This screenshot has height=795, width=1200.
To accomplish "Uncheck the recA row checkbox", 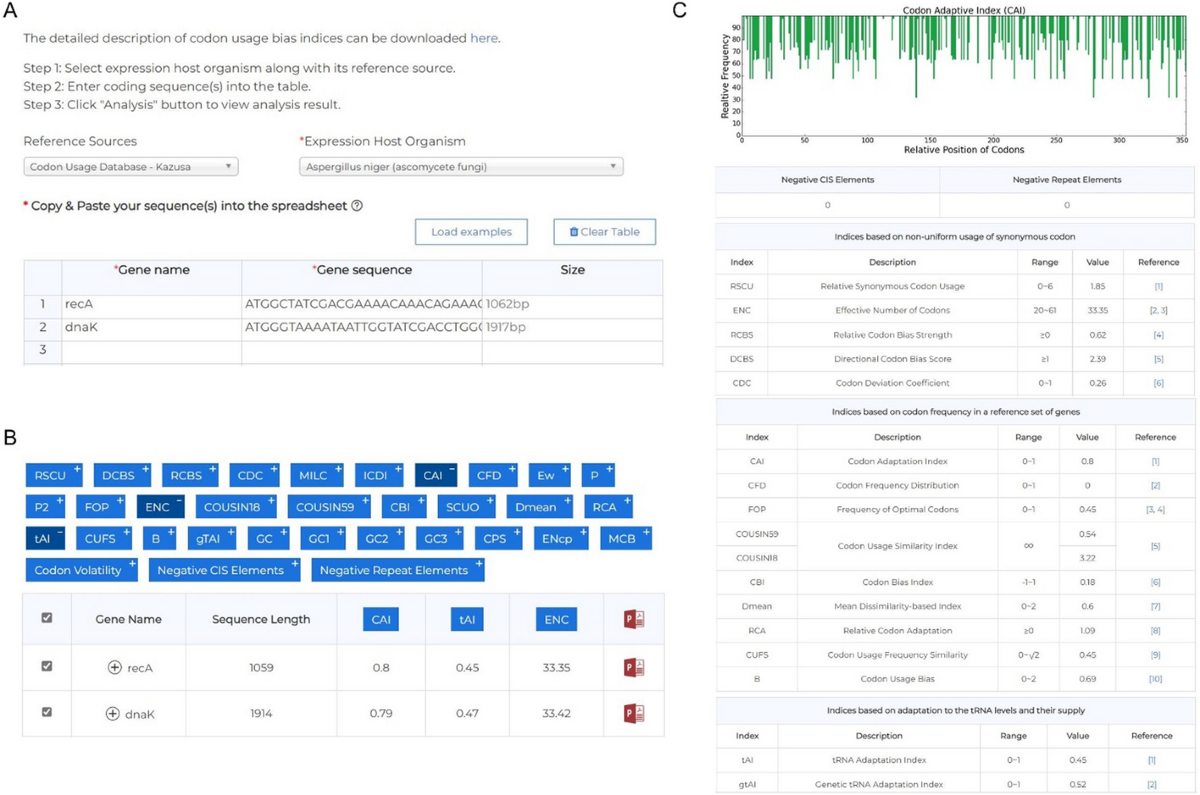I will [x=47, y=666].
